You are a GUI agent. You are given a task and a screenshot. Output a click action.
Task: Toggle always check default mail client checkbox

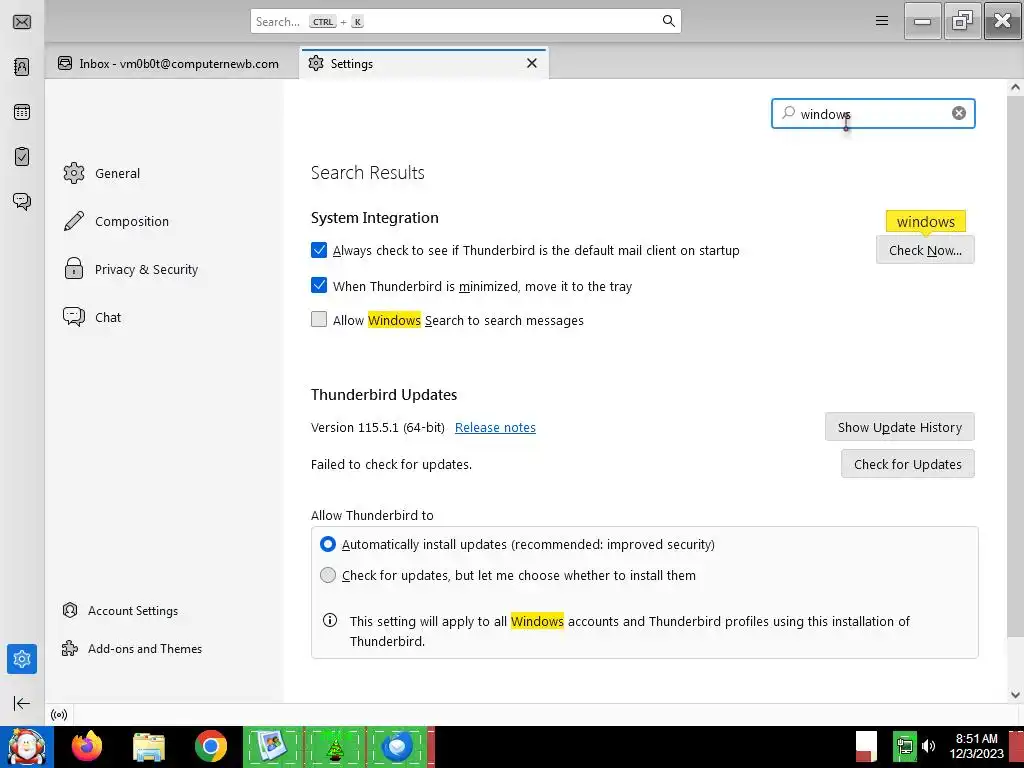pos(319,250)
